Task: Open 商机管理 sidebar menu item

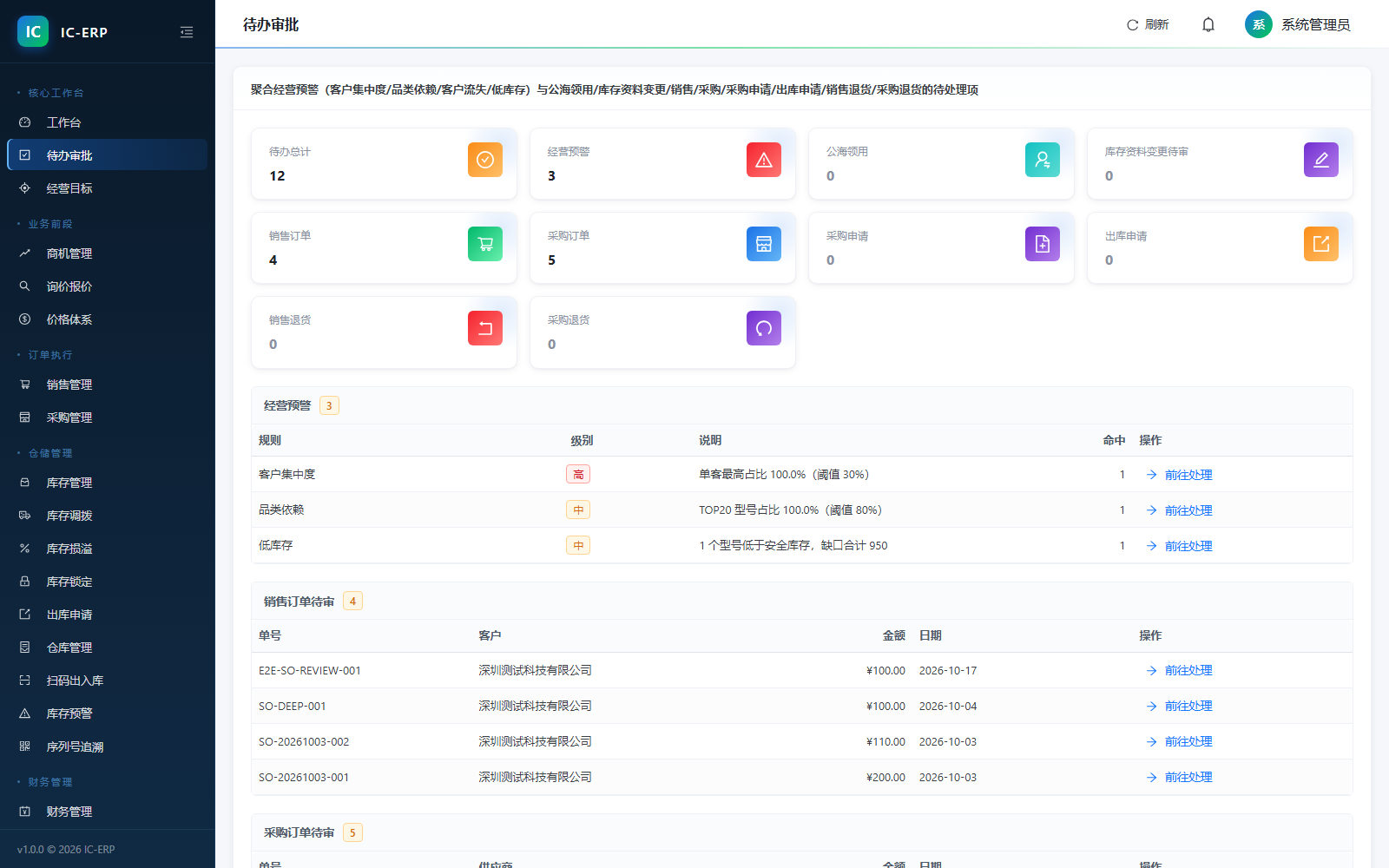Action: (108, 253)
